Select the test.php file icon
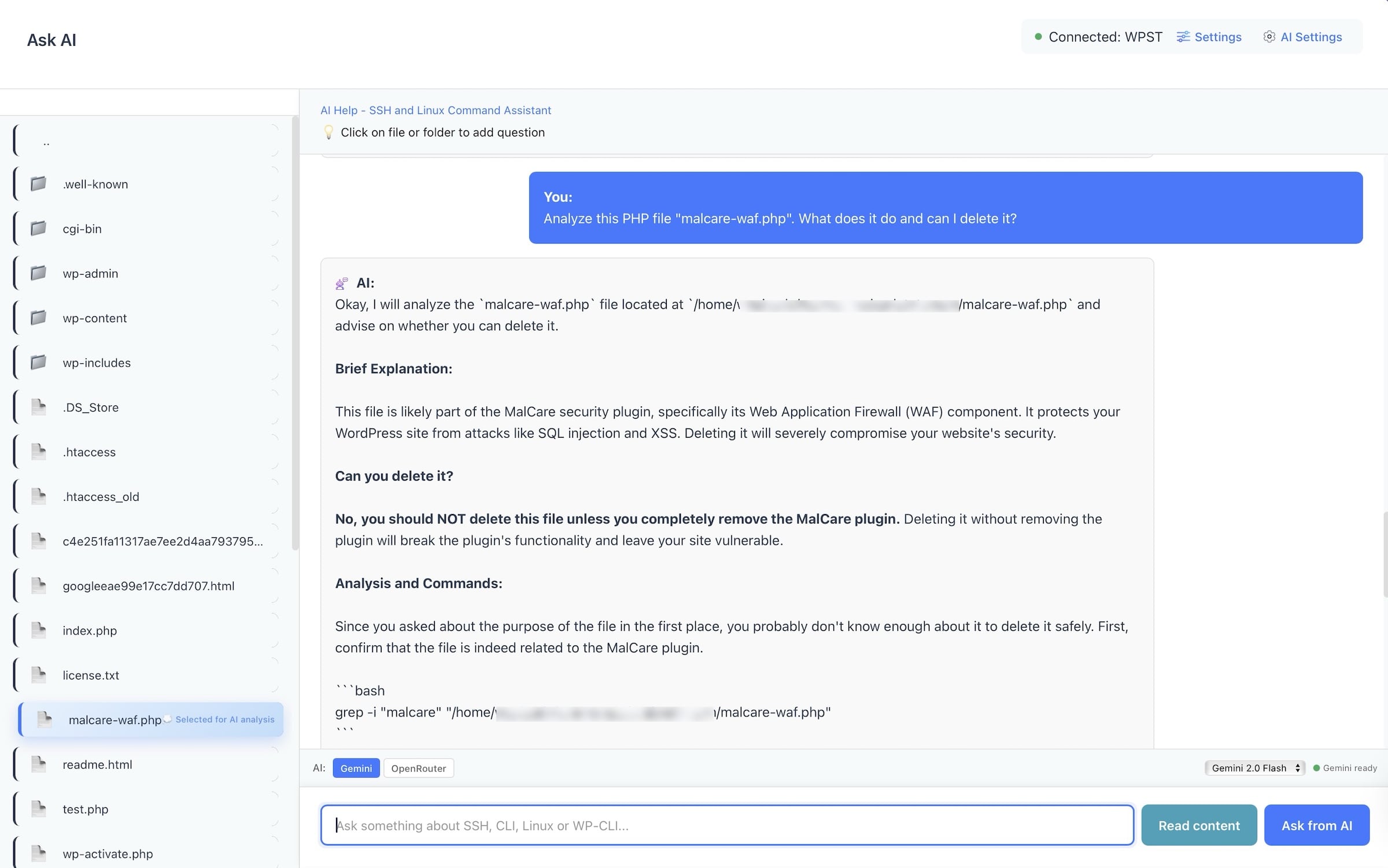 (38, 809)
